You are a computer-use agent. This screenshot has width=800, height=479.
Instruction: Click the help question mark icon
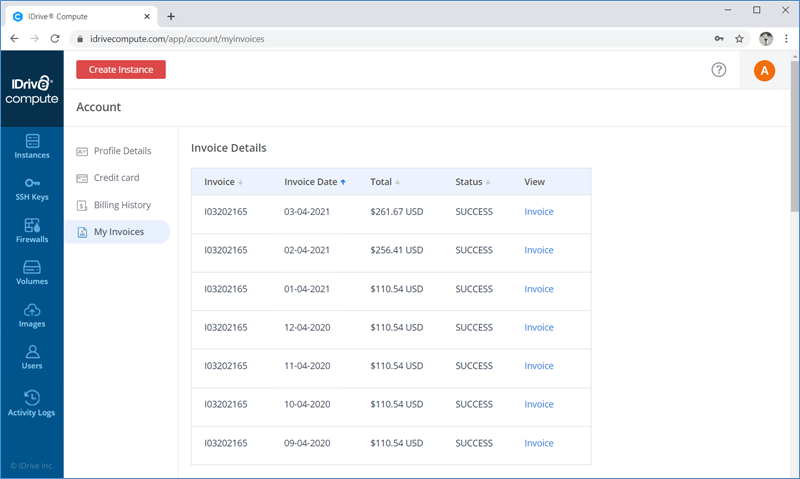(719, 70)
